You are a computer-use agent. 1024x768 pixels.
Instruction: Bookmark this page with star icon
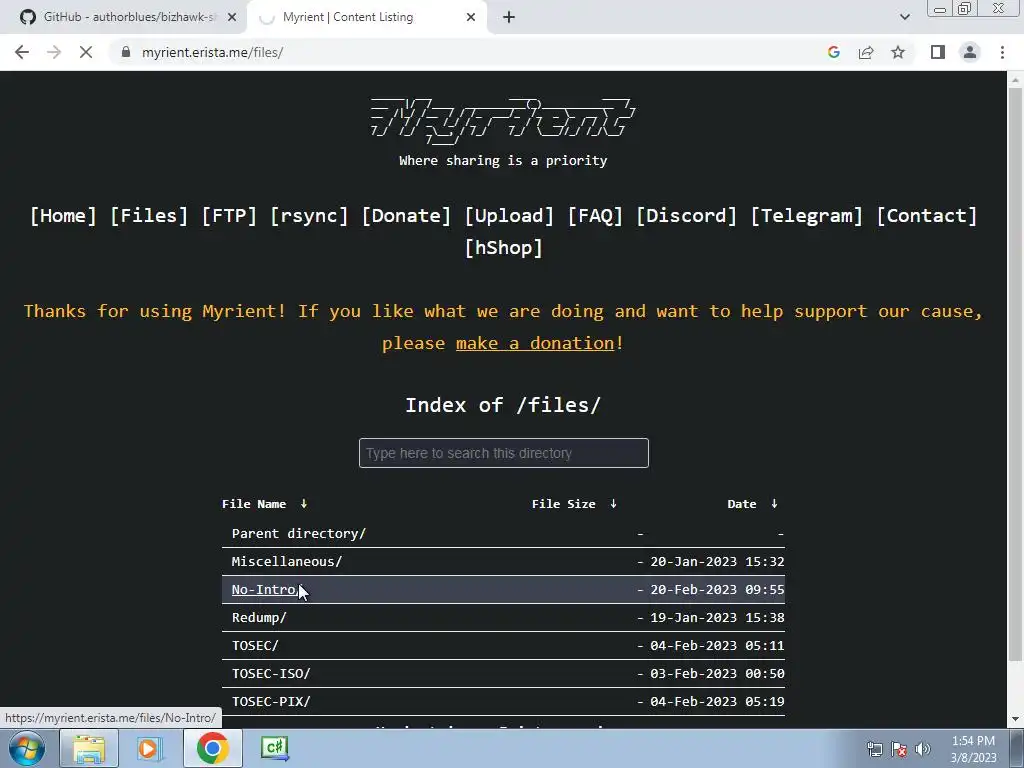tap(898, 52)
